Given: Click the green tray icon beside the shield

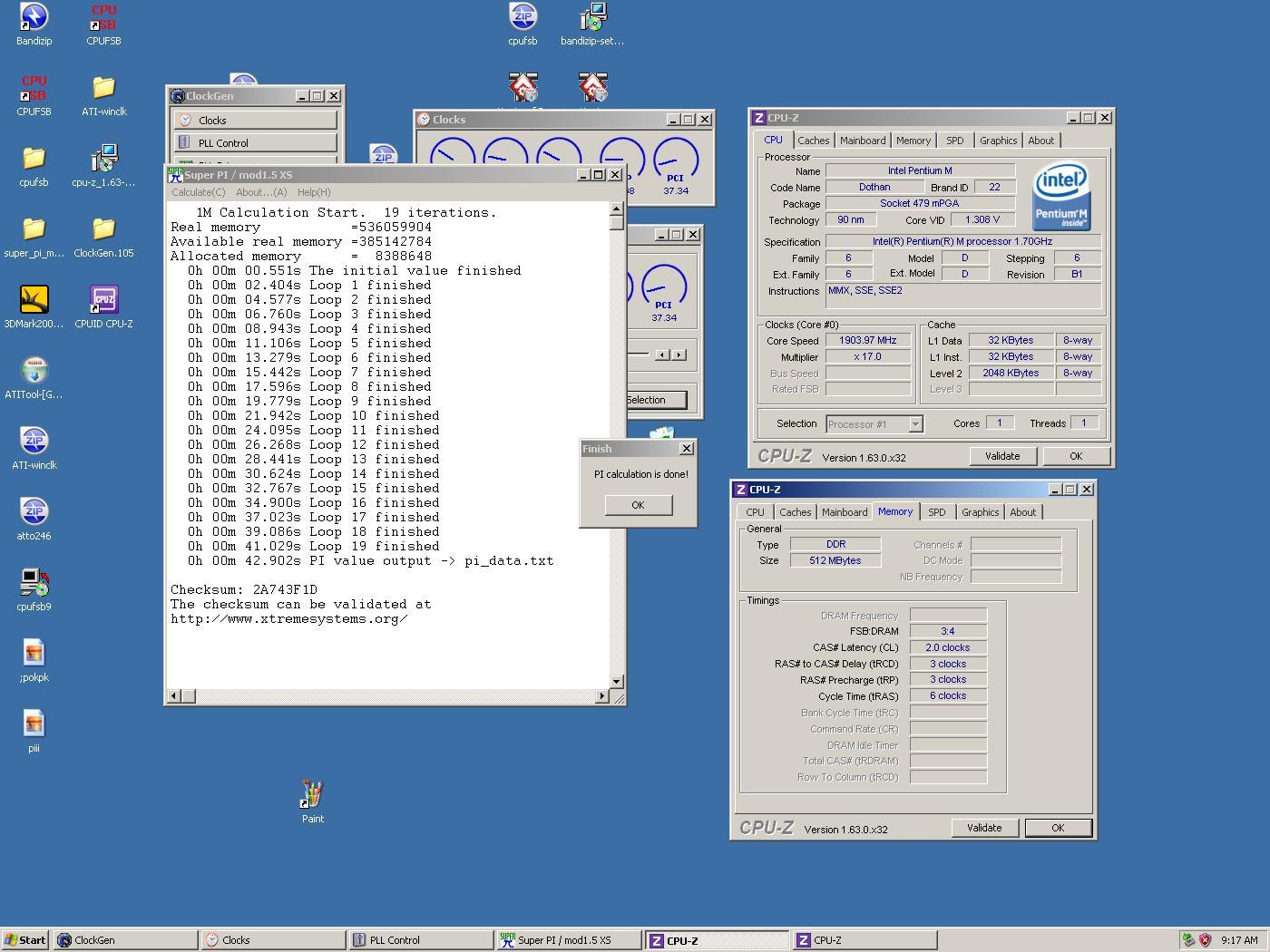Looking at the screenshot, I should (x=1188, y=940).
